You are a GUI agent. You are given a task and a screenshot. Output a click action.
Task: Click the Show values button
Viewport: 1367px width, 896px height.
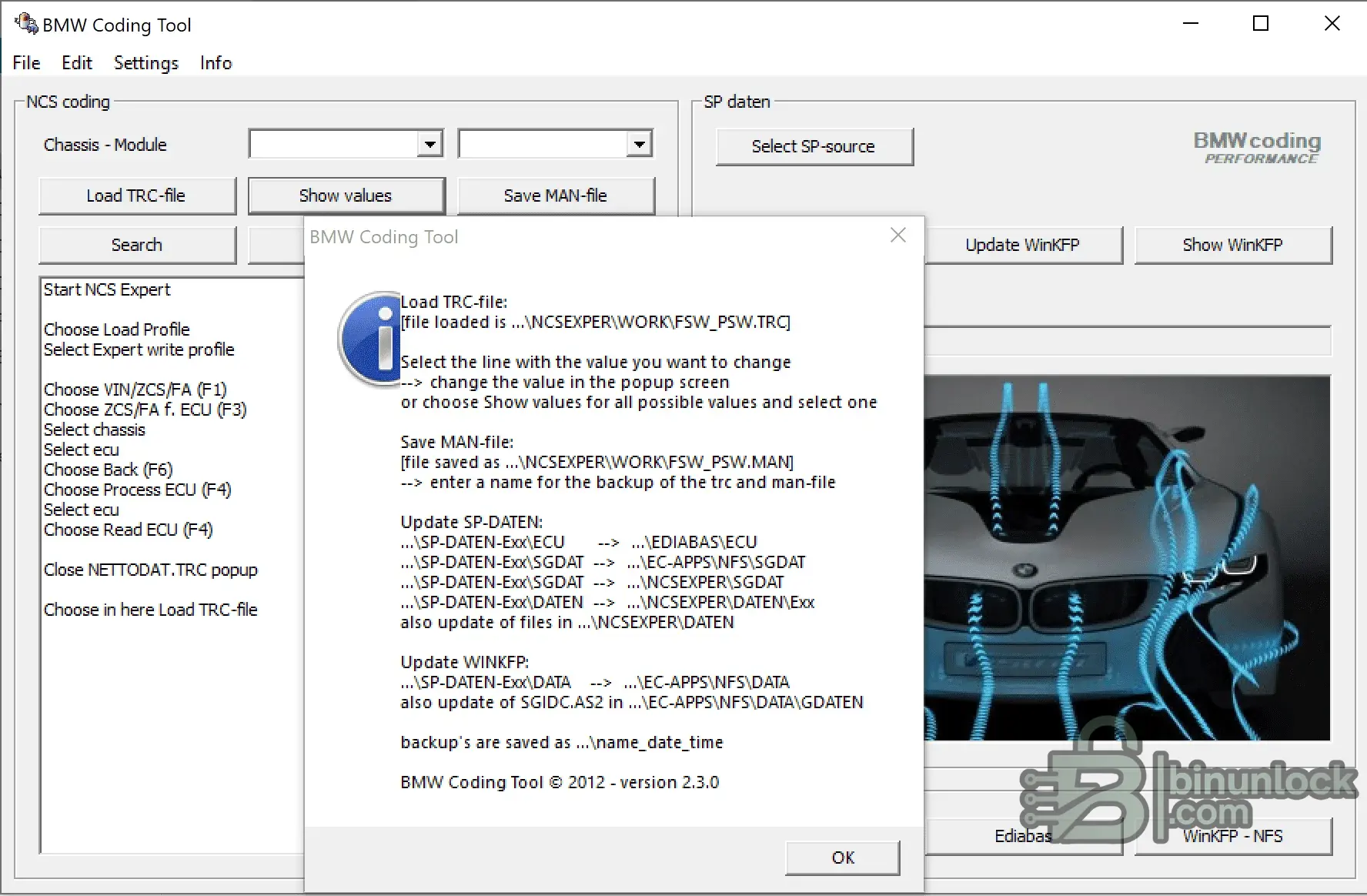(x=346, y=196)
